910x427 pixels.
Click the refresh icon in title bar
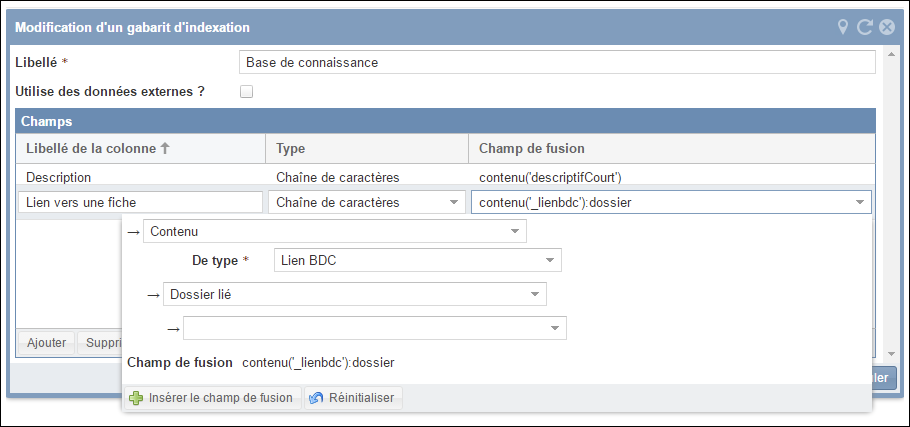865,27
